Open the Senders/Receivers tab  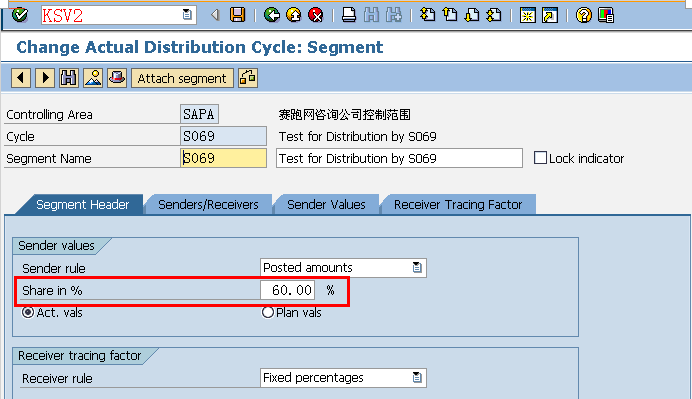pos(208,205)
